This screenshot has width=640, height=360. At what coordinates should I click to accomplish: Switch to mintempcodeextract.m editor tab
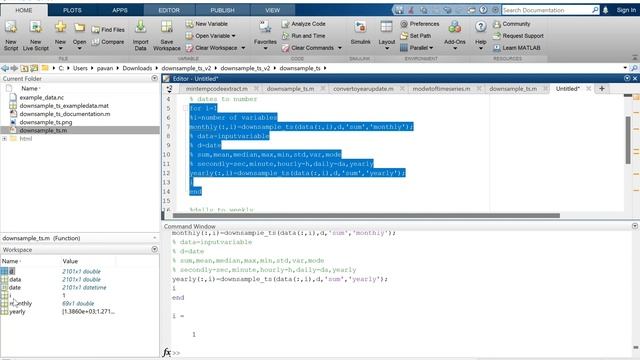[x=216, y=89]
